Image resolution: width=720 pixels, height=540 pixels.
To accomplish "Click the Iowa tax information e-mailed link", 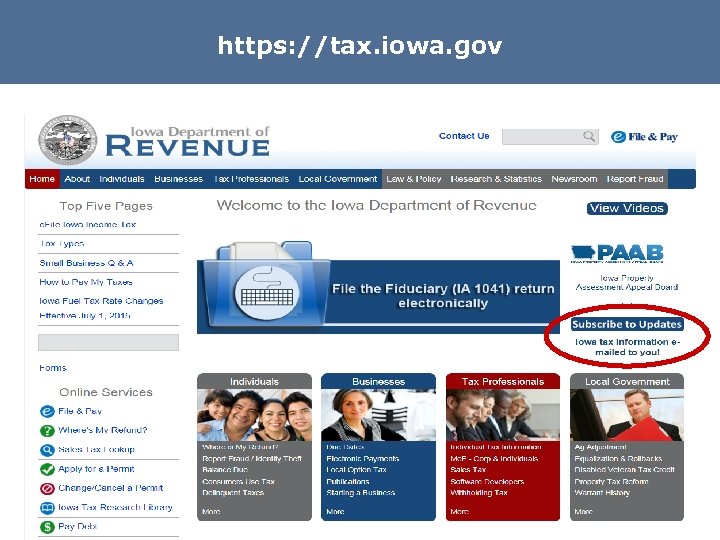I will pos(627,347).
